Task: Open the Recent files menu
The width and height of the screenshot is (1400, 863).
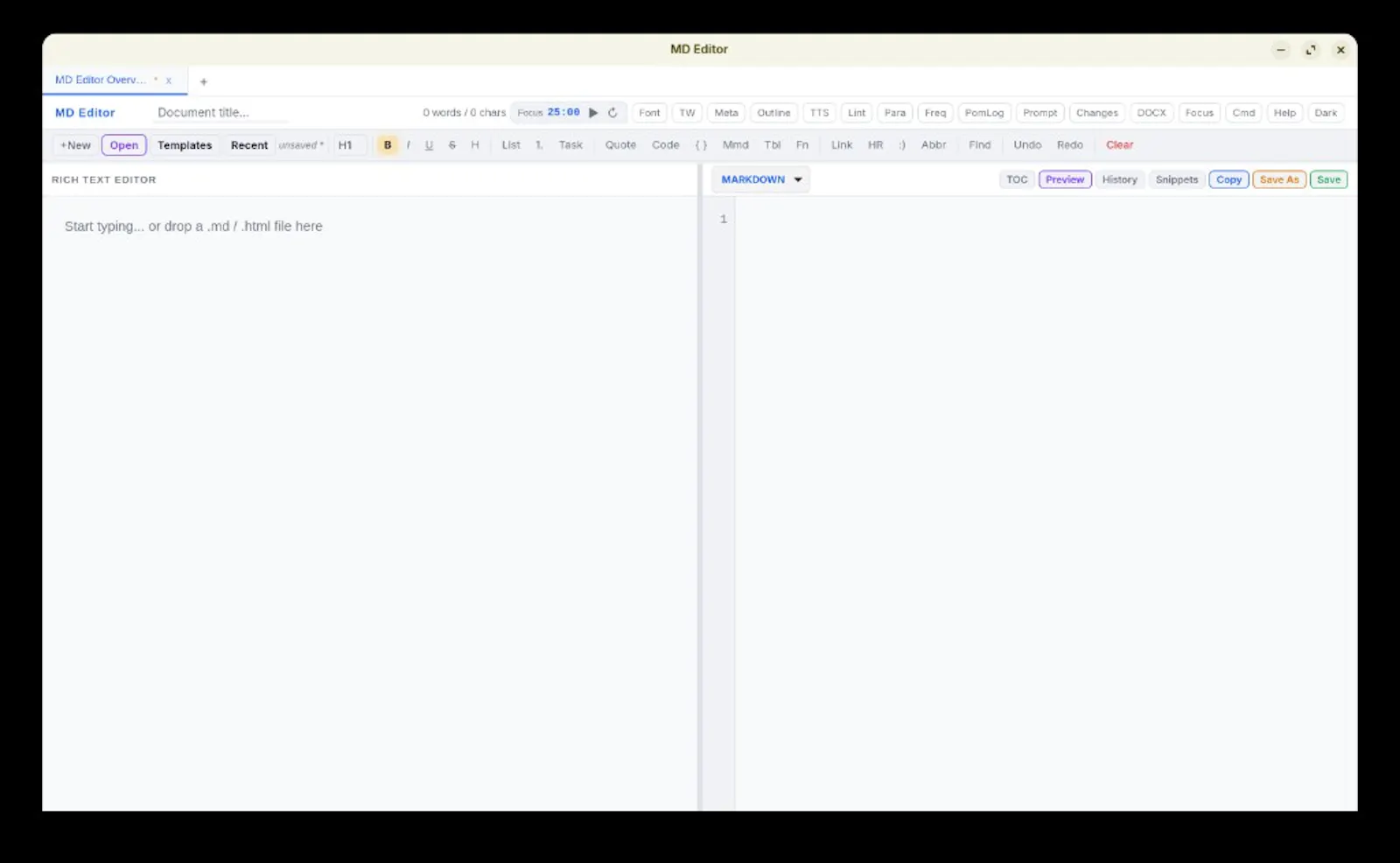Action: tap(249, 145)
